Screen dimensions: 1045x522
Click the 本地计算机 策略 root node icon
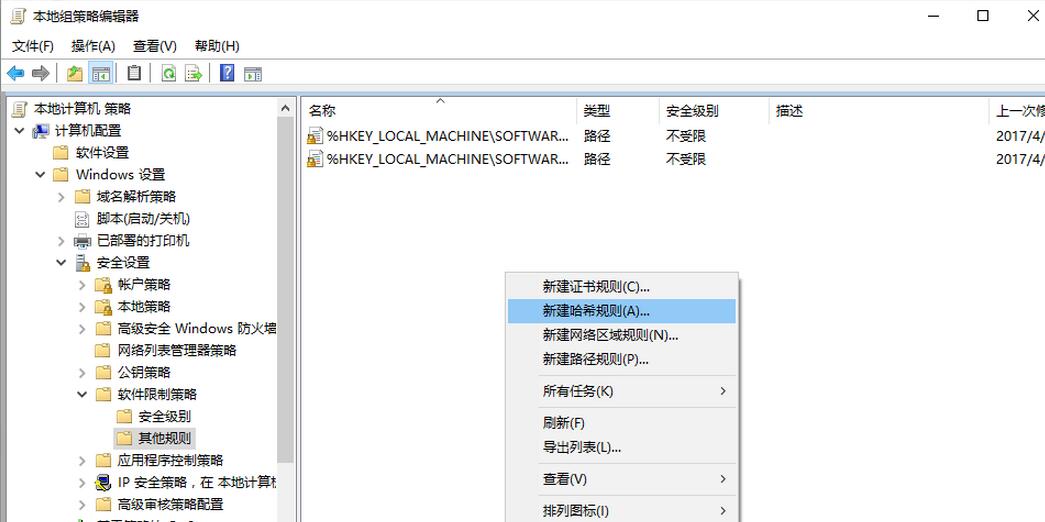(21, 109)
